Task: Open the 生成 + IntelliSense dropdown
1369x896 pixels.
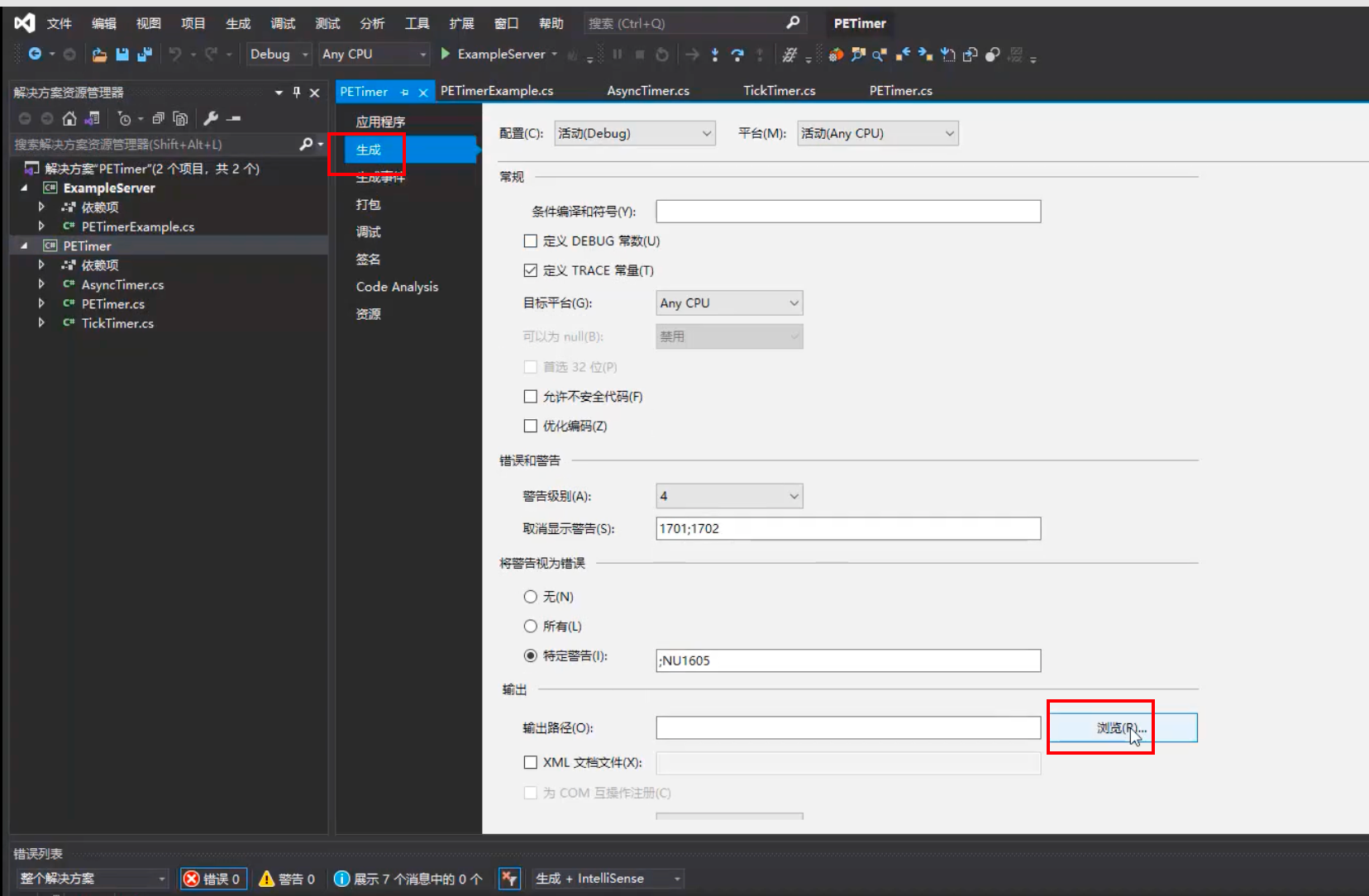Action: 608,879
